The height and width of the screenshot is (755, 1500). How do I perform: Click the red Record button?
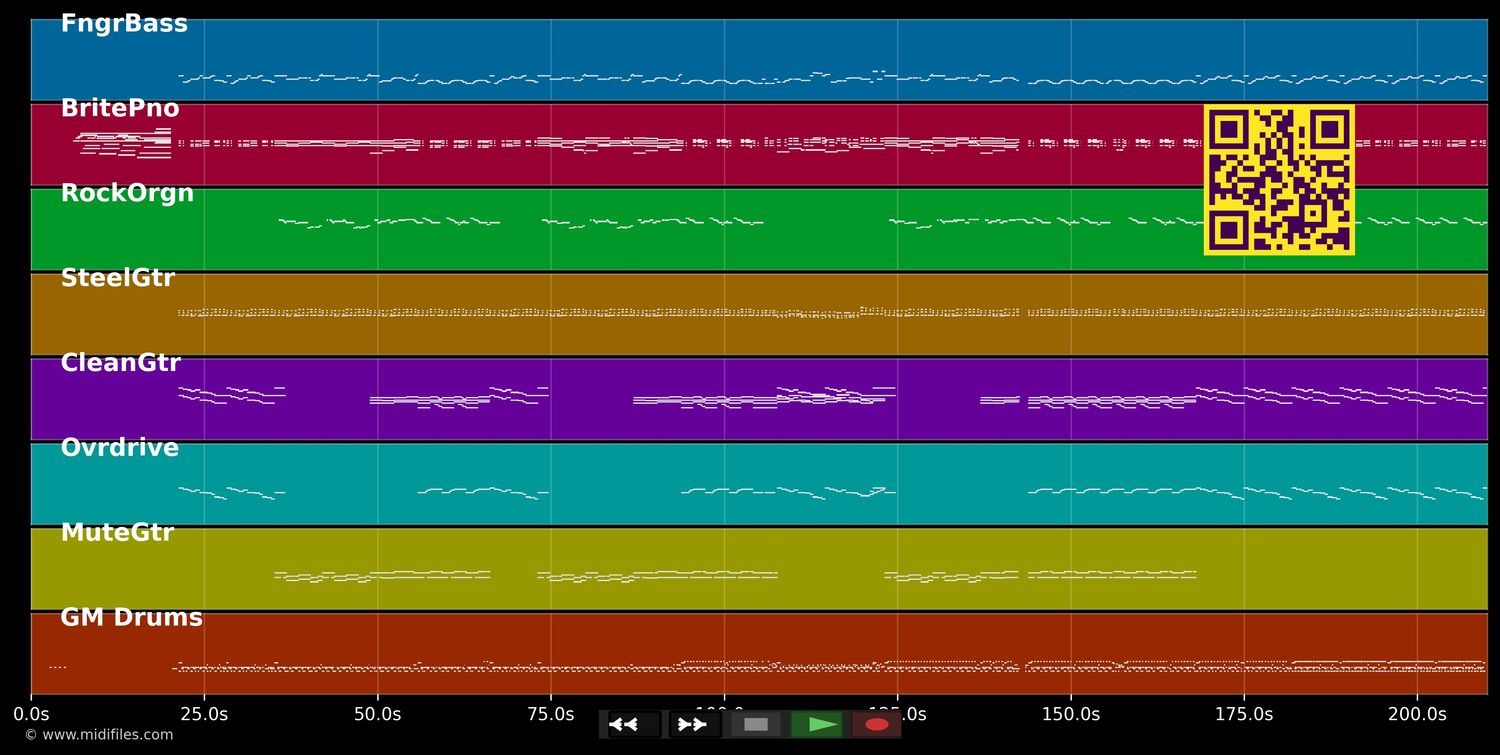coord(877,724)
